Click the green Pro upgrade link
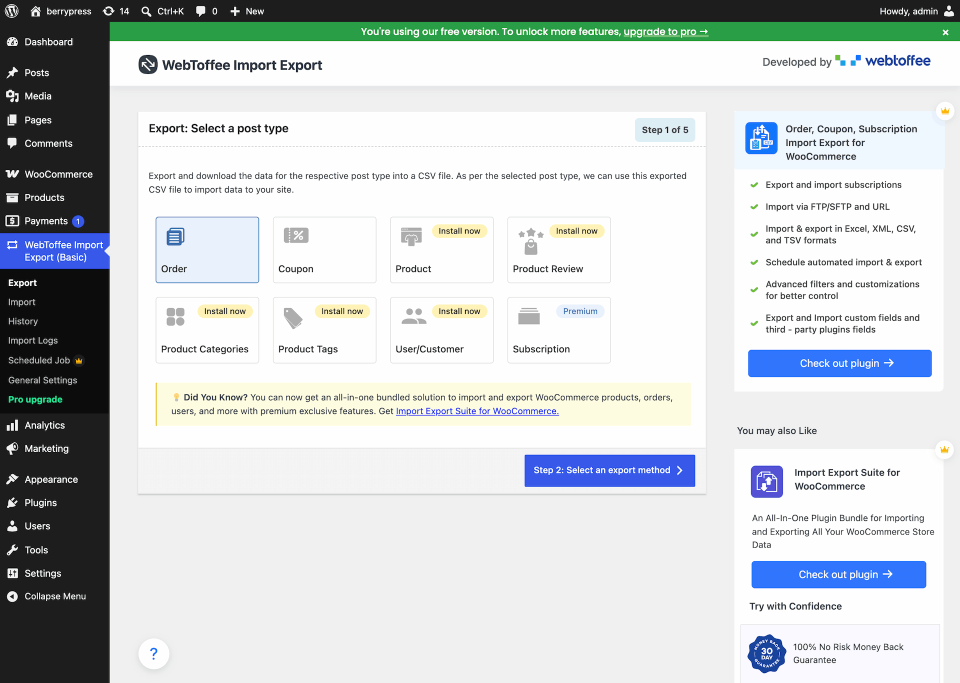This screenshot has width=960, height=683. click(x=35, y=400)
